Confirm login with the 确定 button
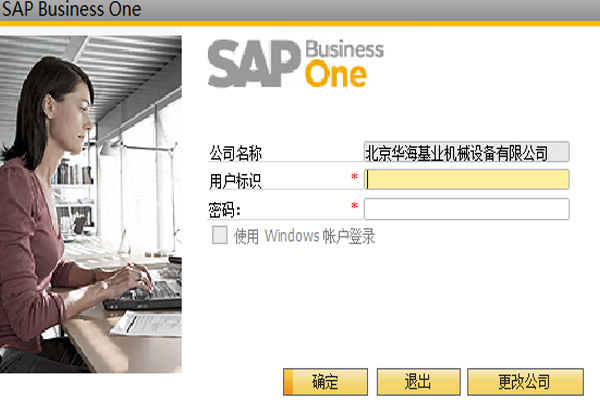This screenshot has width=600, height=400. coord(325,382)
